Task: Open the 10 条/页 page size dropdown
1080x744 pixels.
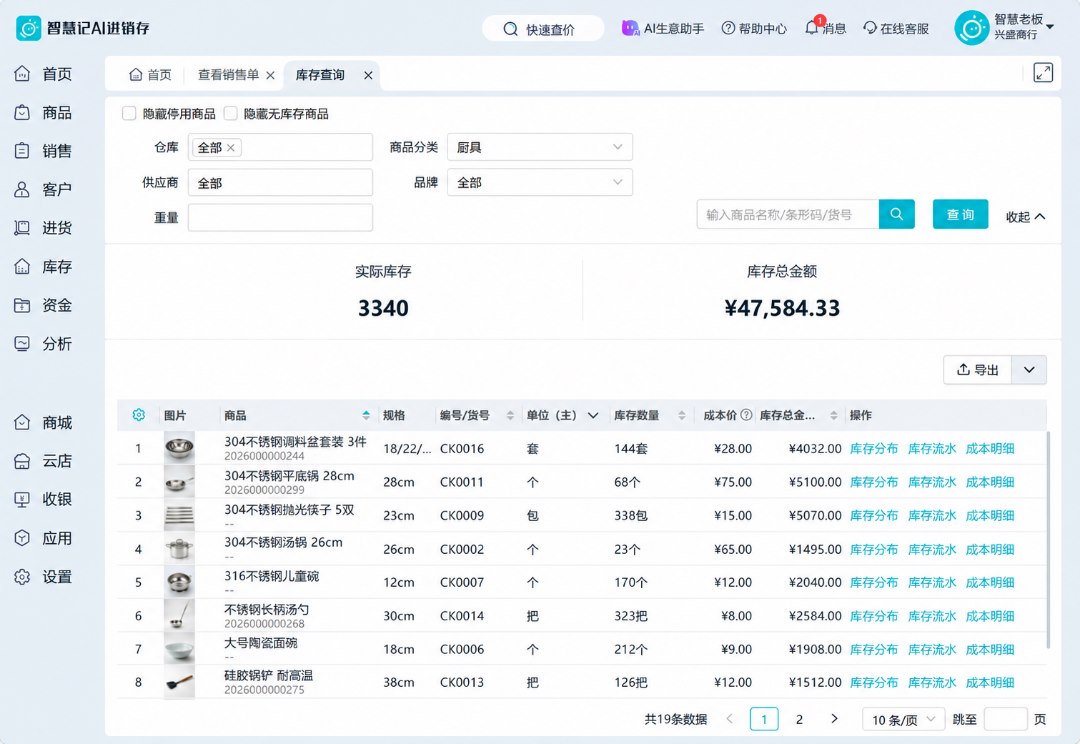Action: 903,719
